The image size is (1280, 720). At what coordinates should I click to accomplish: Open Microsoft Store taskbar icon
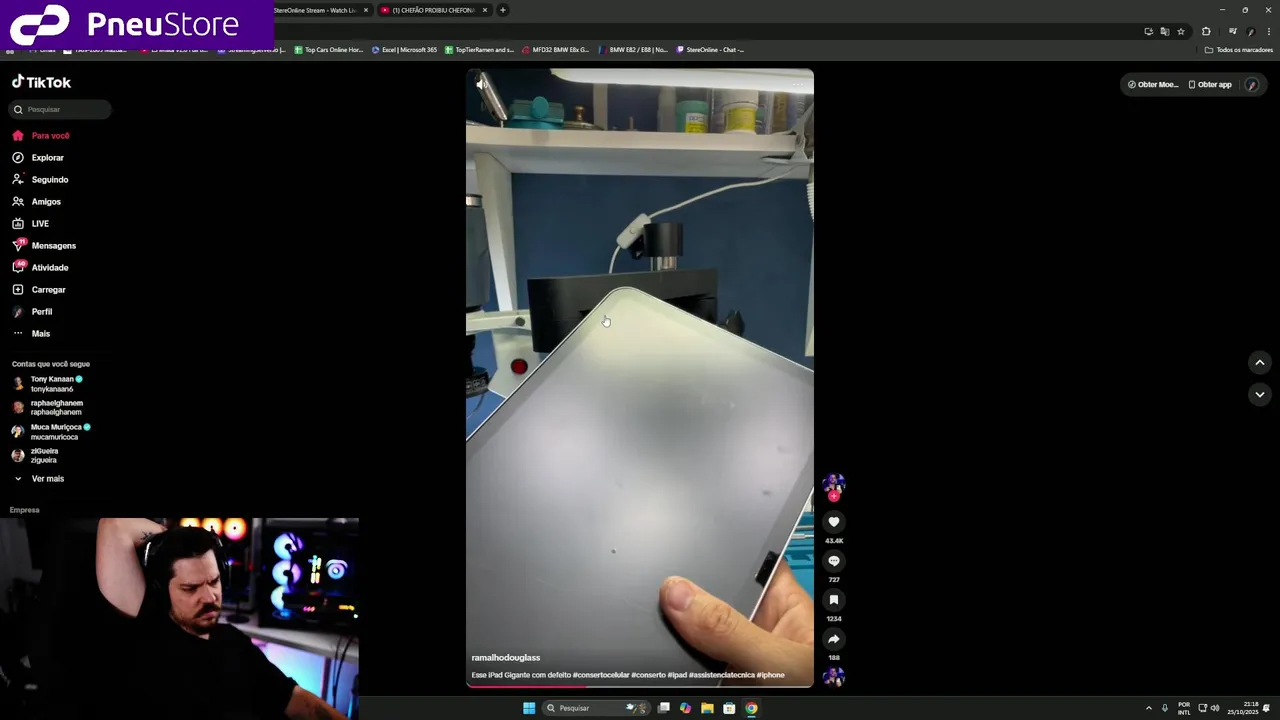point(729,708)
